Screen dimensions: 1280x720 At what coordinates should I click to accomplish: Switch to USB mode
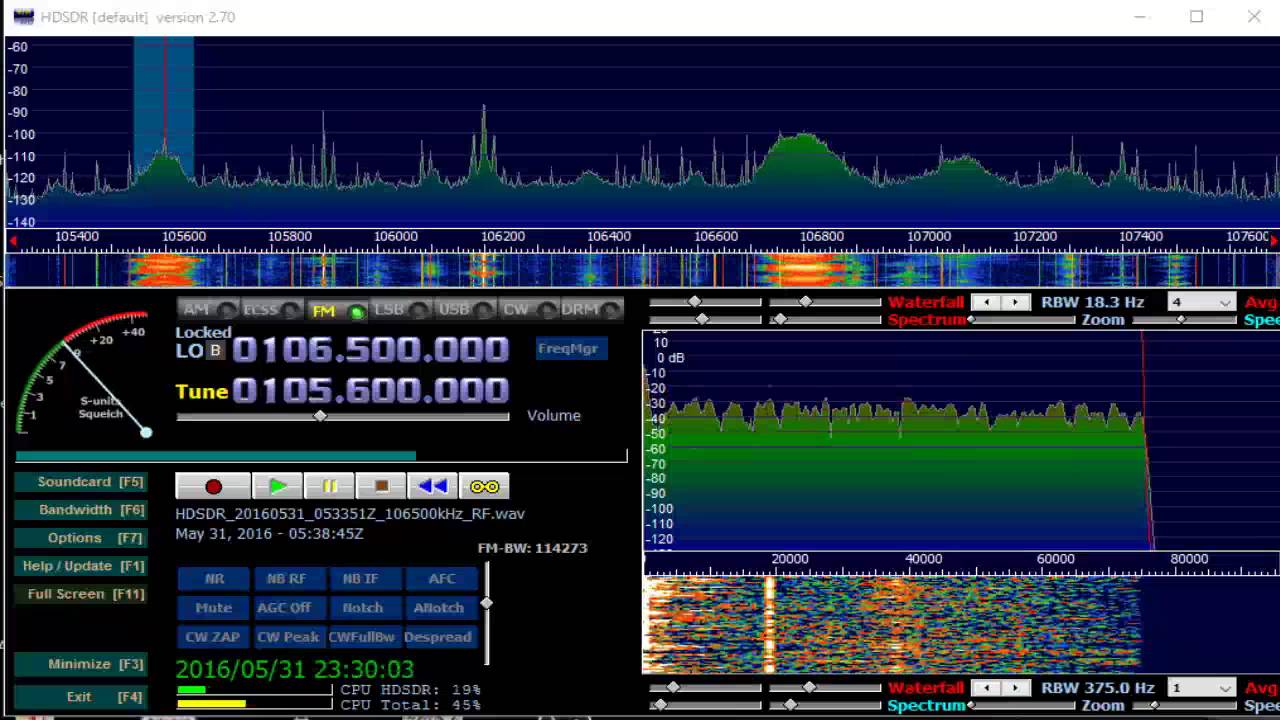point(465,310)
